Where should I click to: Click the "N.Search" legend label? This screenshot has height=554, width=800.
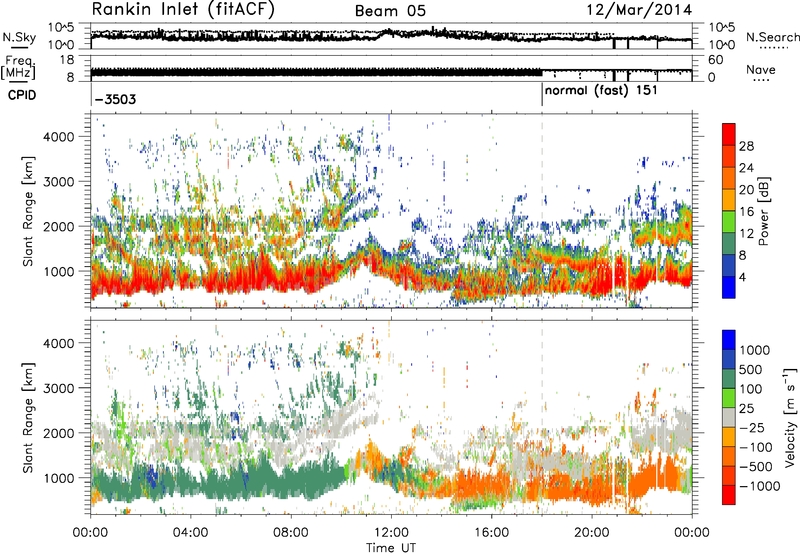[x=772, y=37]
